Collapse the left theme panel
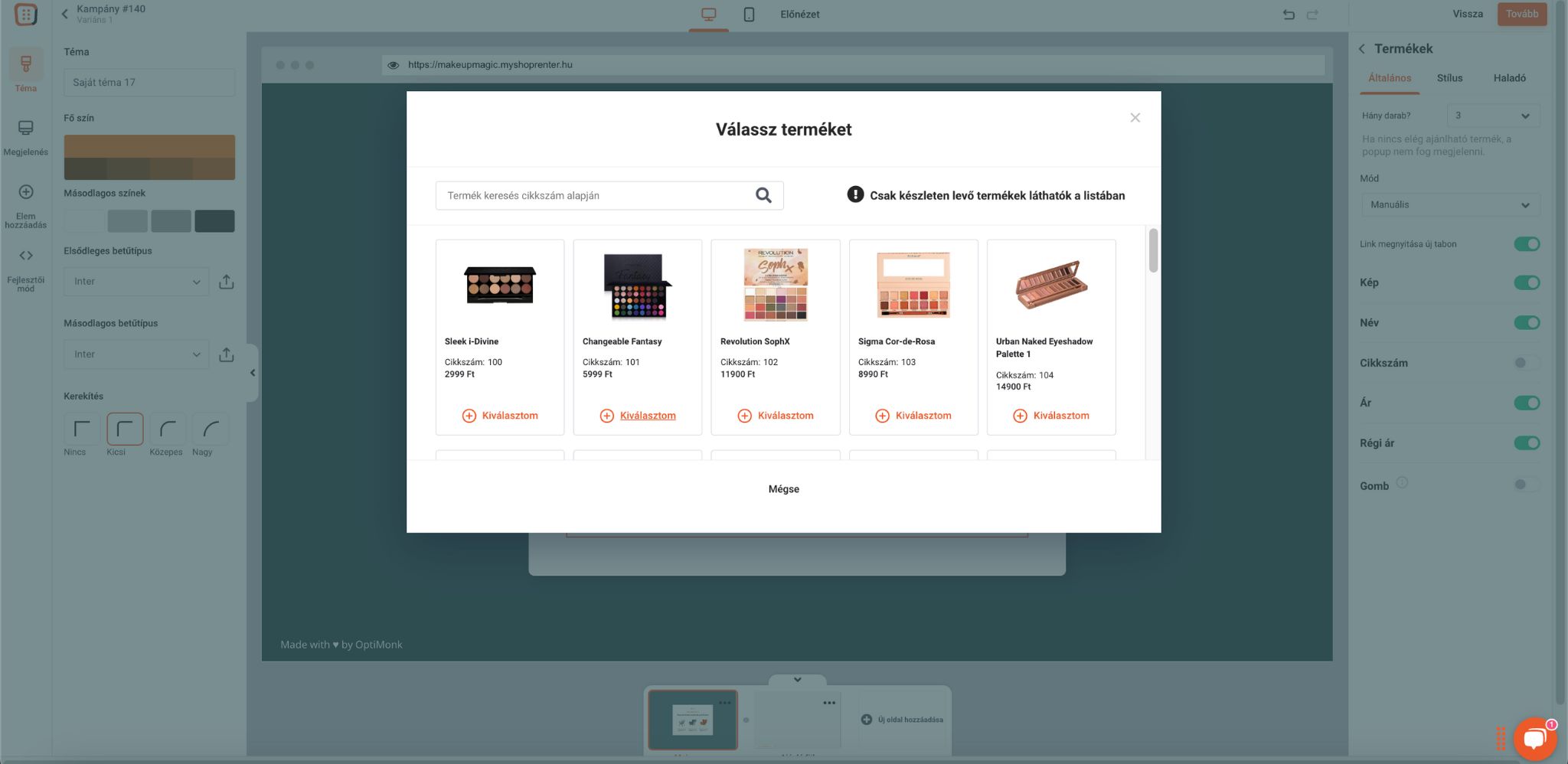Screen dimensions: 1568x764 252,373
